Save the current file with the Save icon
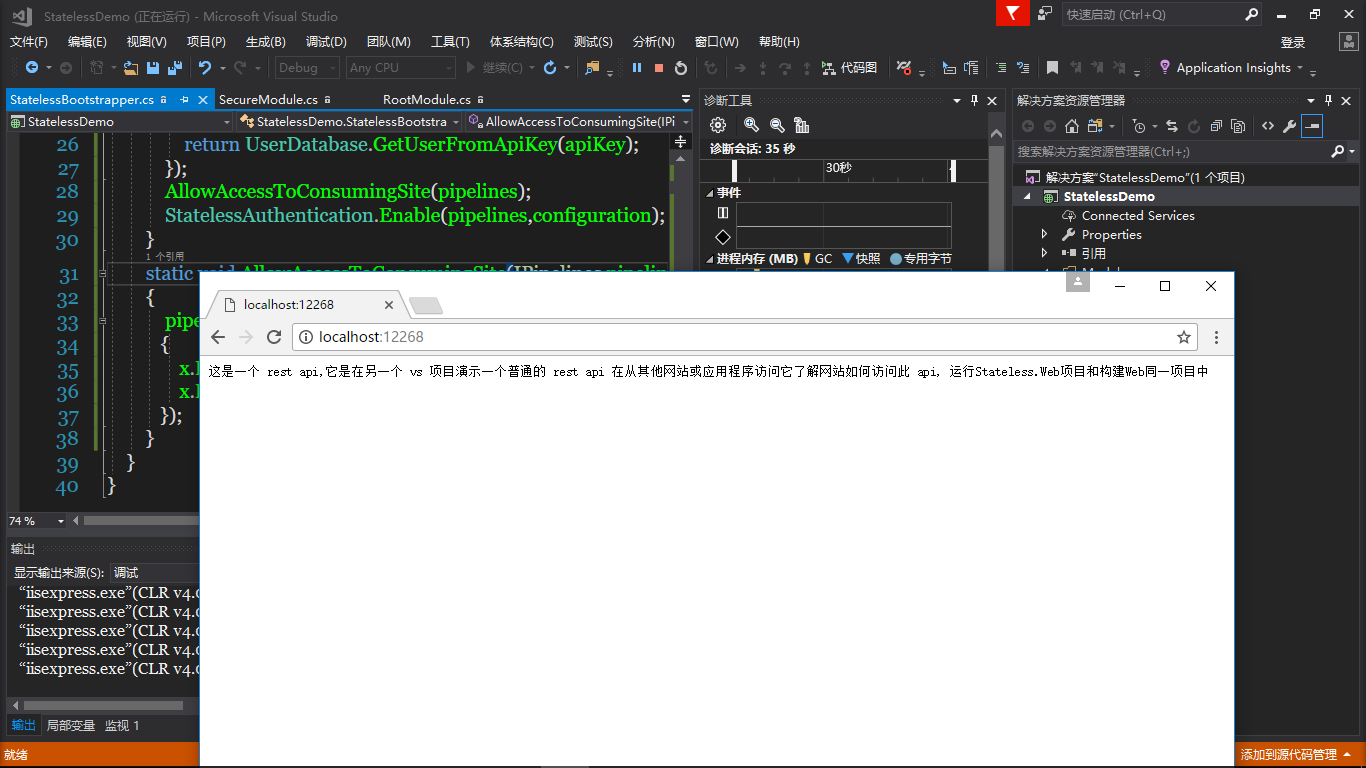Screen dimensions: 1366x768 (153, 68)
